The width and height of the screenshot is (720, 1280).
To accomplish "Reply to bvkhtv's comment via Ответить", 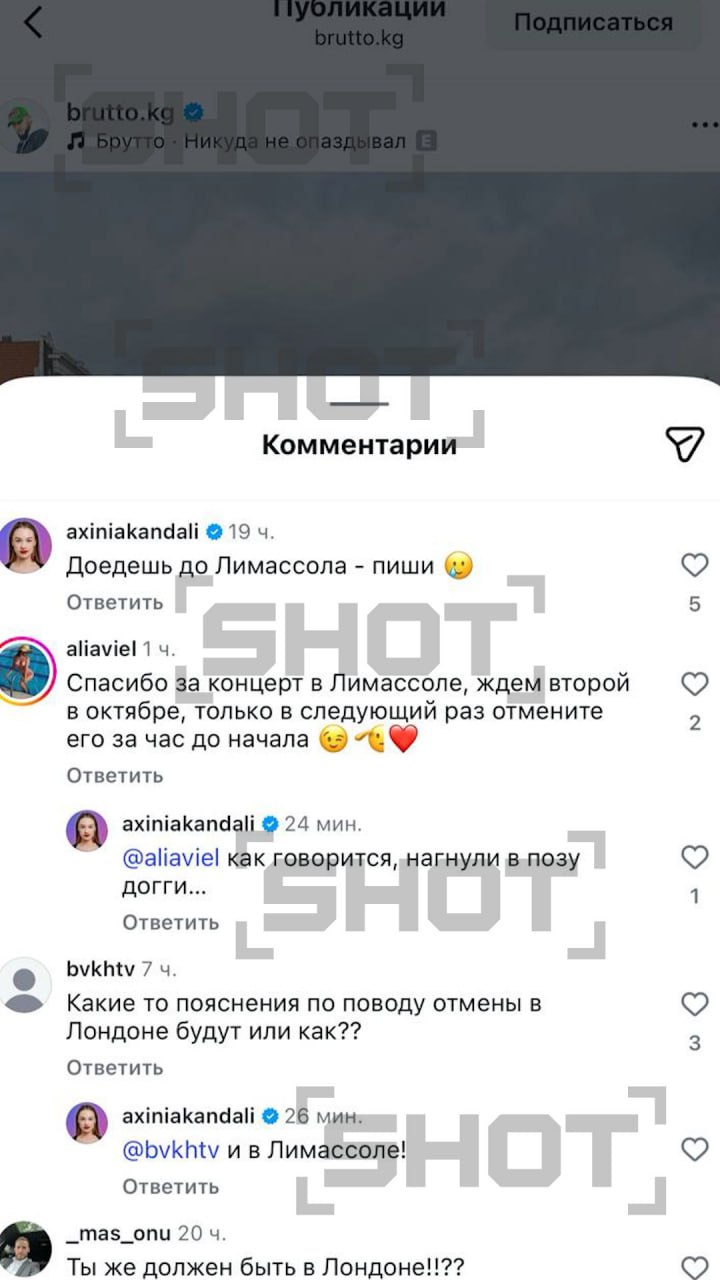I will [115, 1068].
